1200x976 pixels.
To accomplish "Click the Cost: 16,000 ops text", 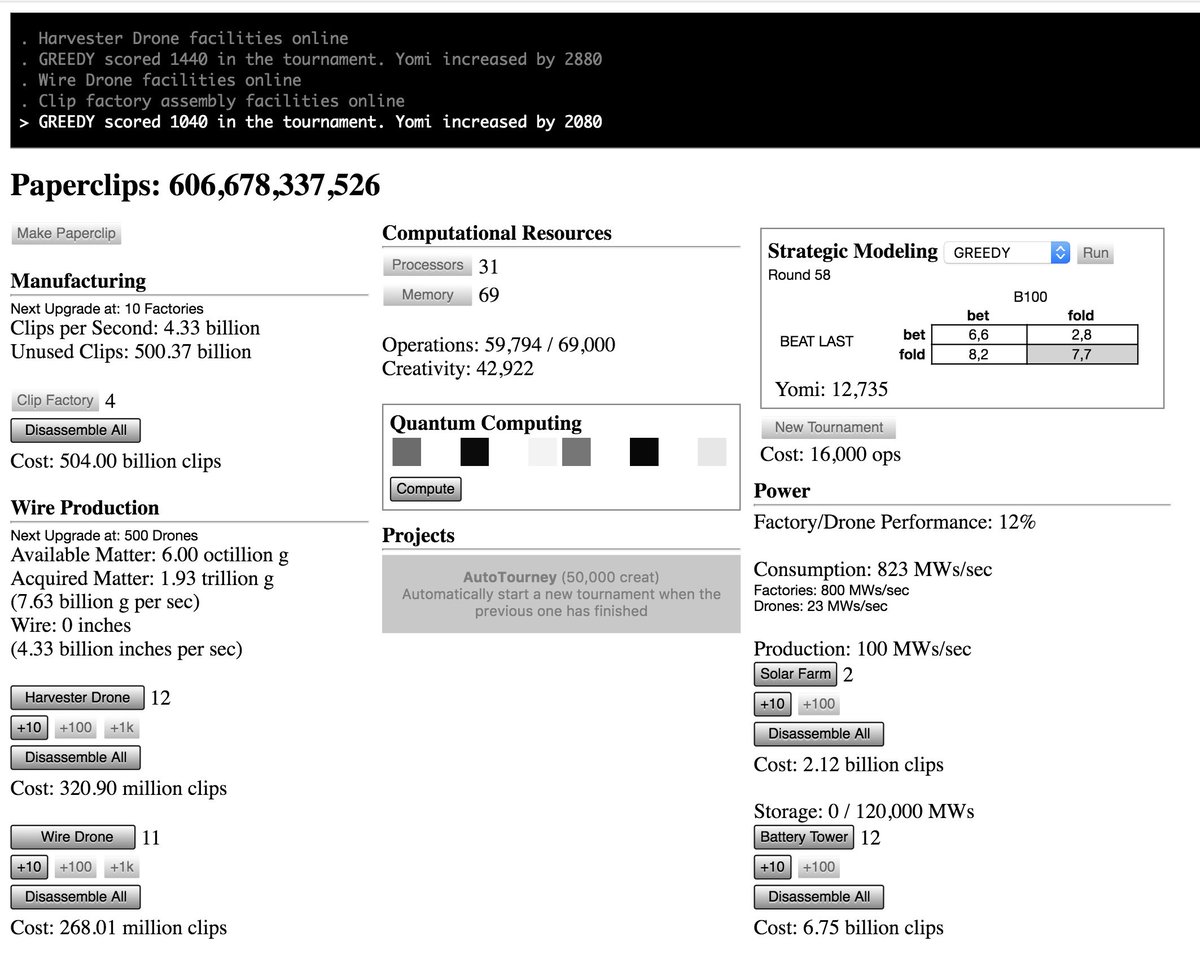I will tap(831, 454).
